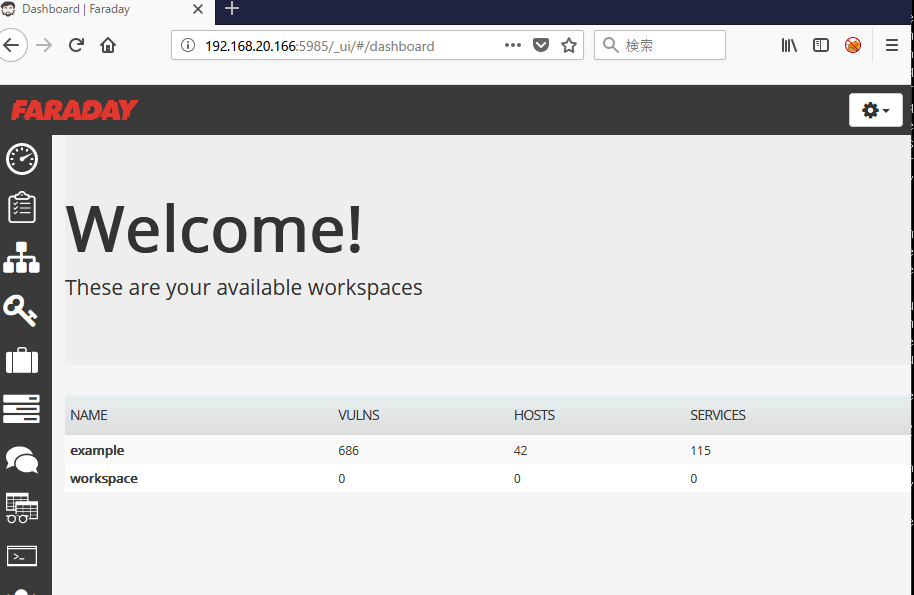Click the 115 services value
Screen dimensions: 914x595
[x=701, y=450]
